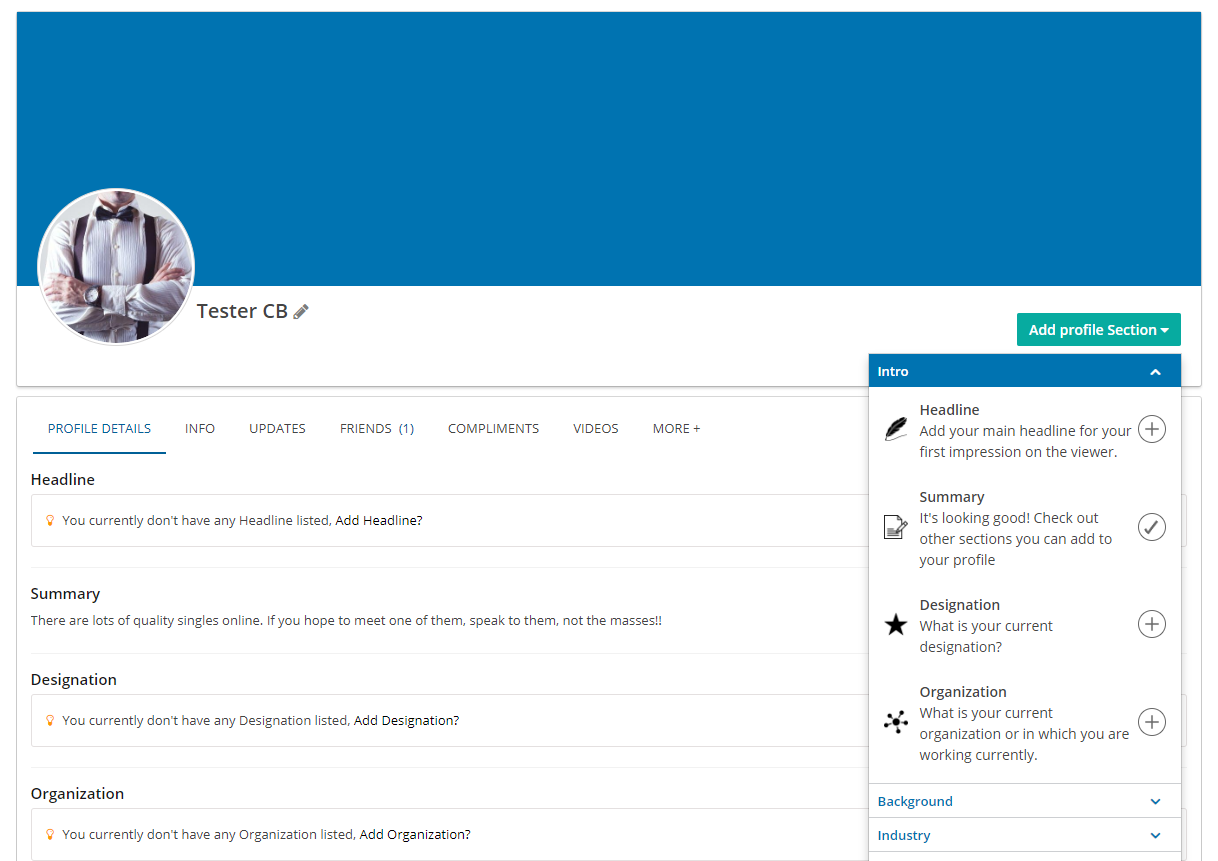The width and height of the screenshot is (1218, 861).
Task: Click the plus circle to add Organization
Action: 1152,722
